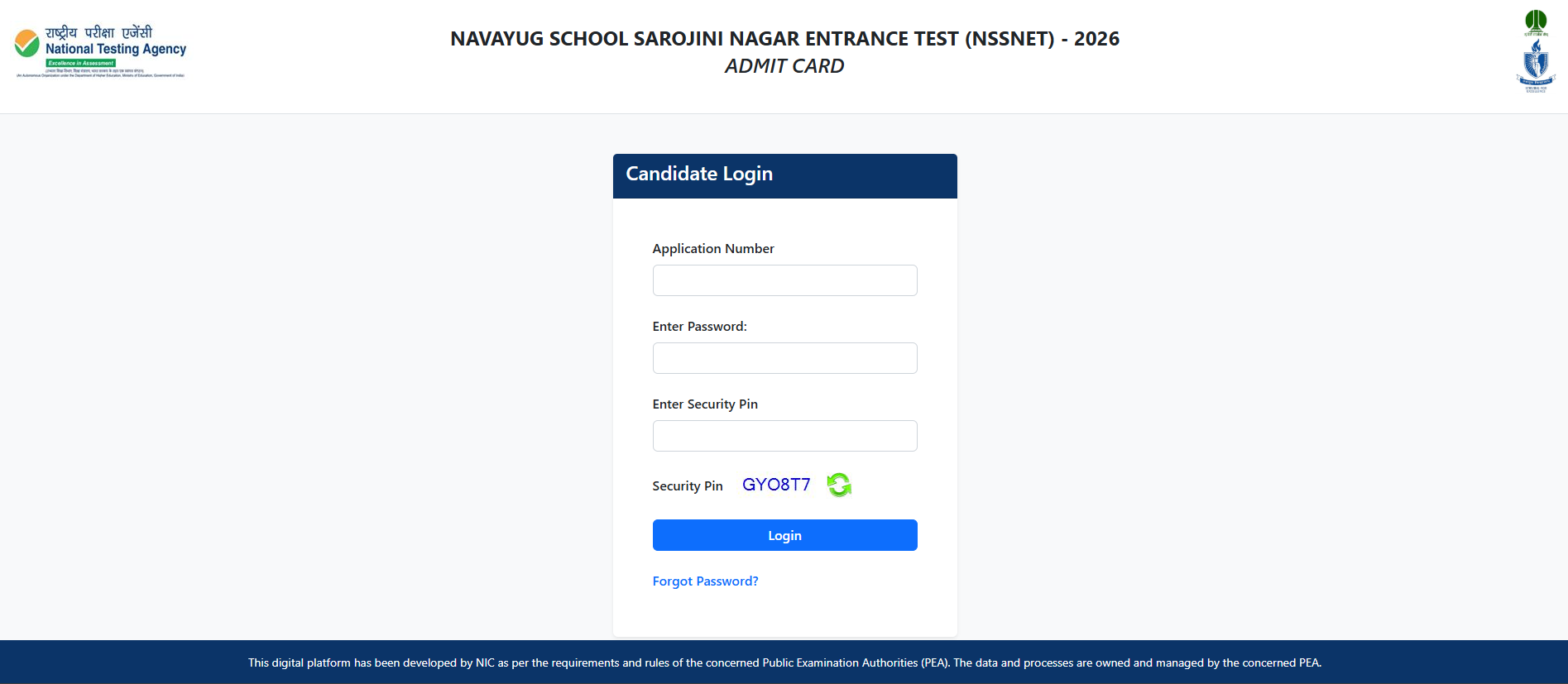Click the Application Number label
This screenshot has height=684, width=1568.
pos(713,249)
